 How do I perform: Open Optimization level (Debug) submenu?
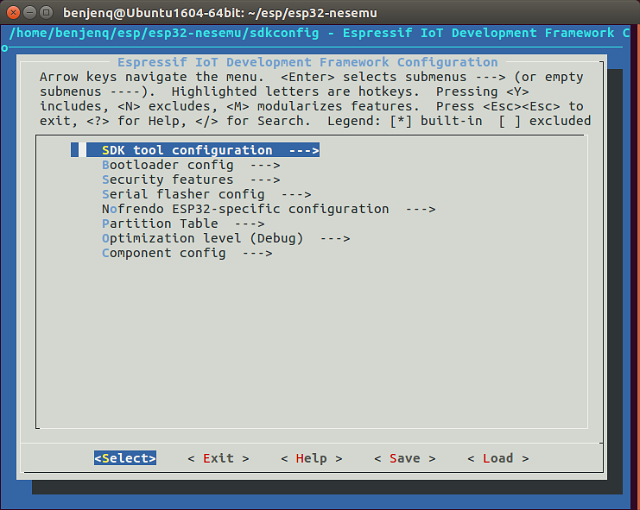[226, 238]
